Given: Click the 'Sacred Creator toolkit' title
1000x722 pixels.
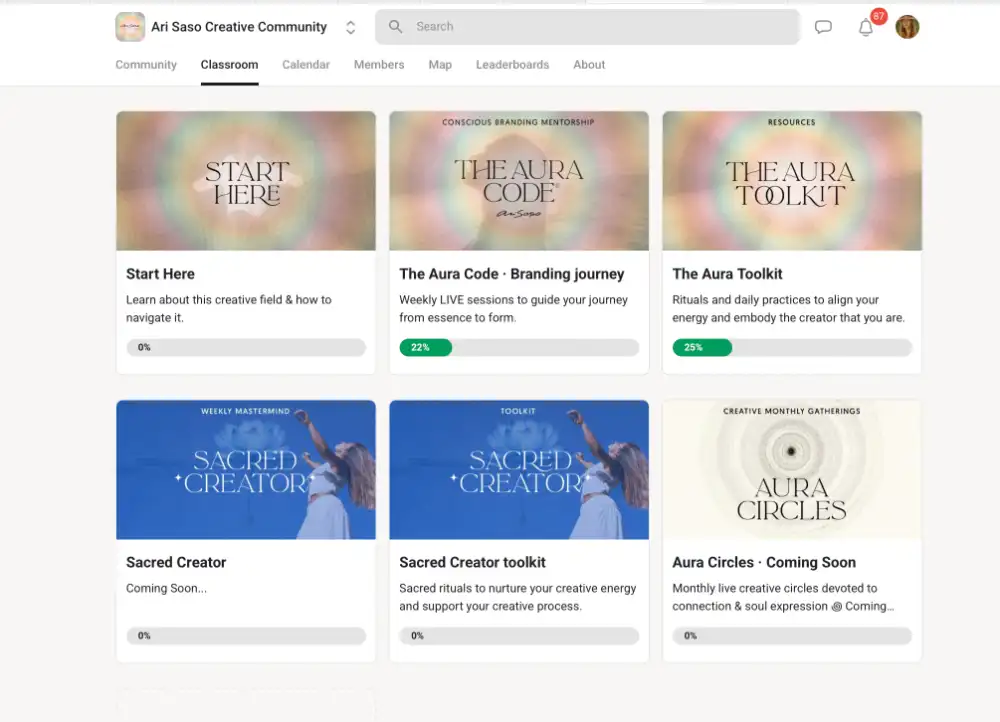Looking at the screenshot, I should [x=473, y=562].
